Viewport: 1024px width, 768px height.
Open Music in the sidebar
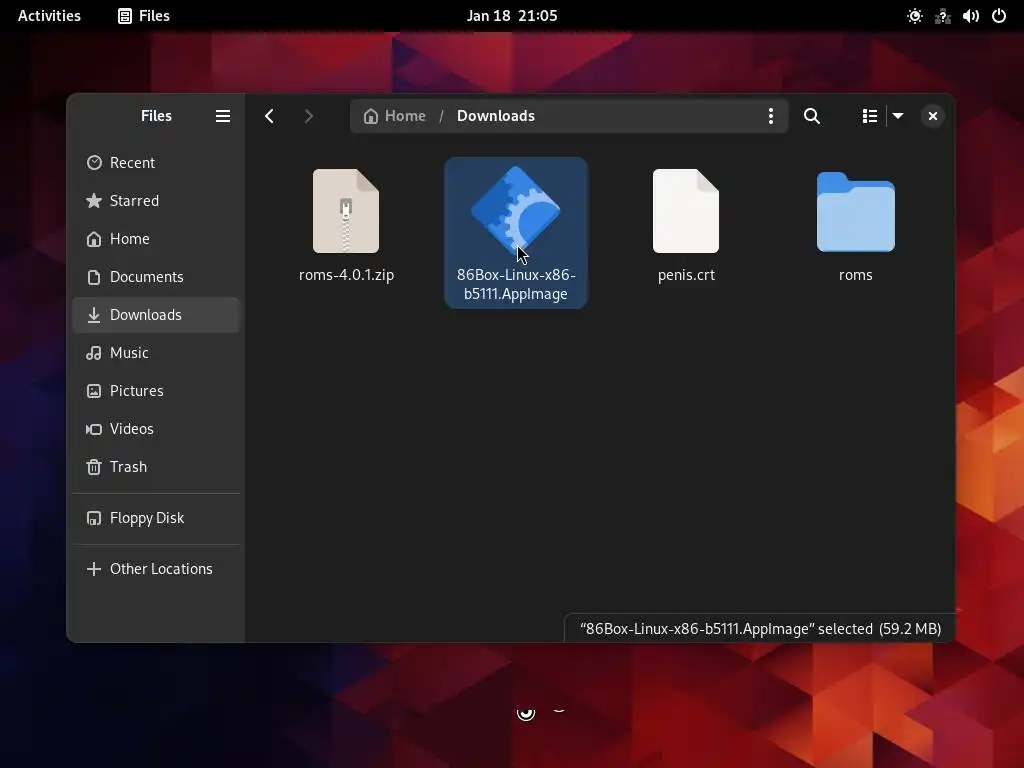coord(156,353)
